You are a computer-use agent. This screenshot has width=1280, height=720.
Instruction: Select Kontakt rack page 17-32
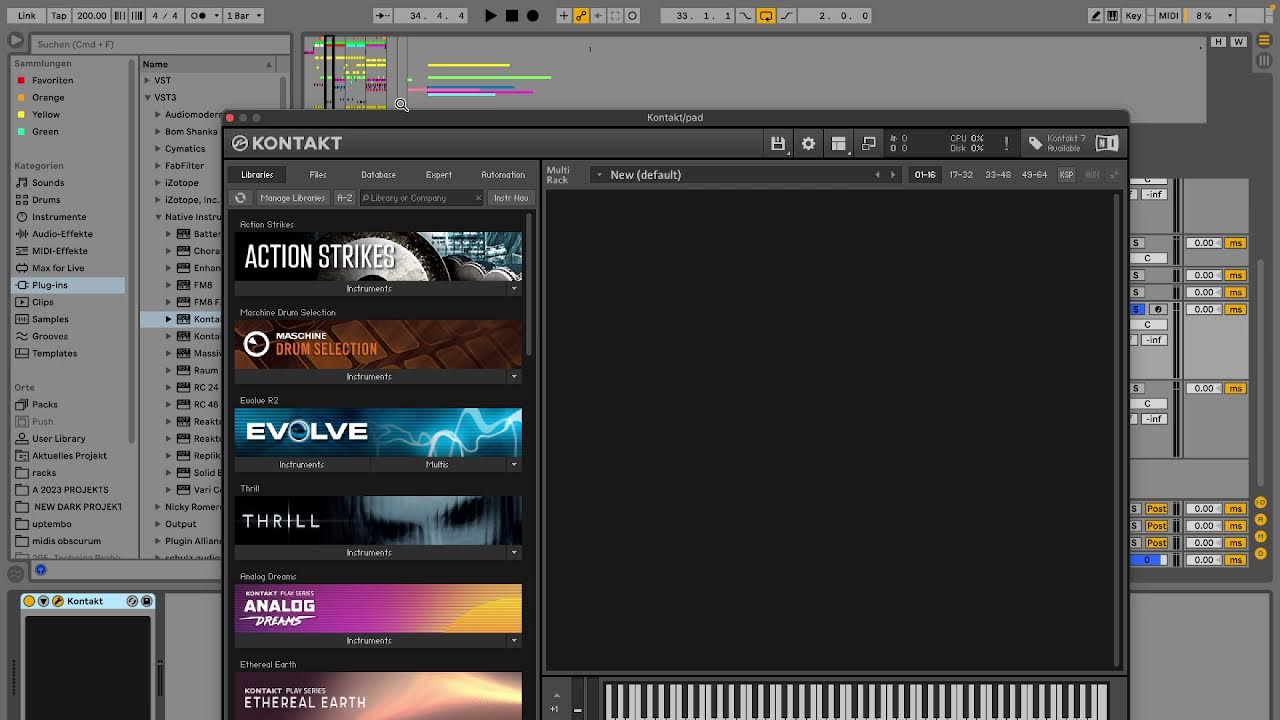point(961,175)
